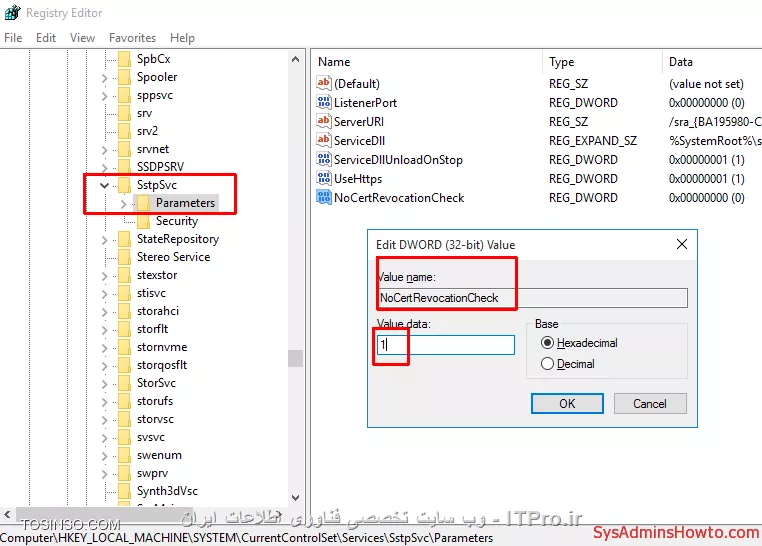
Task: Click the srvnet folder icon
Action: [125, 149]
